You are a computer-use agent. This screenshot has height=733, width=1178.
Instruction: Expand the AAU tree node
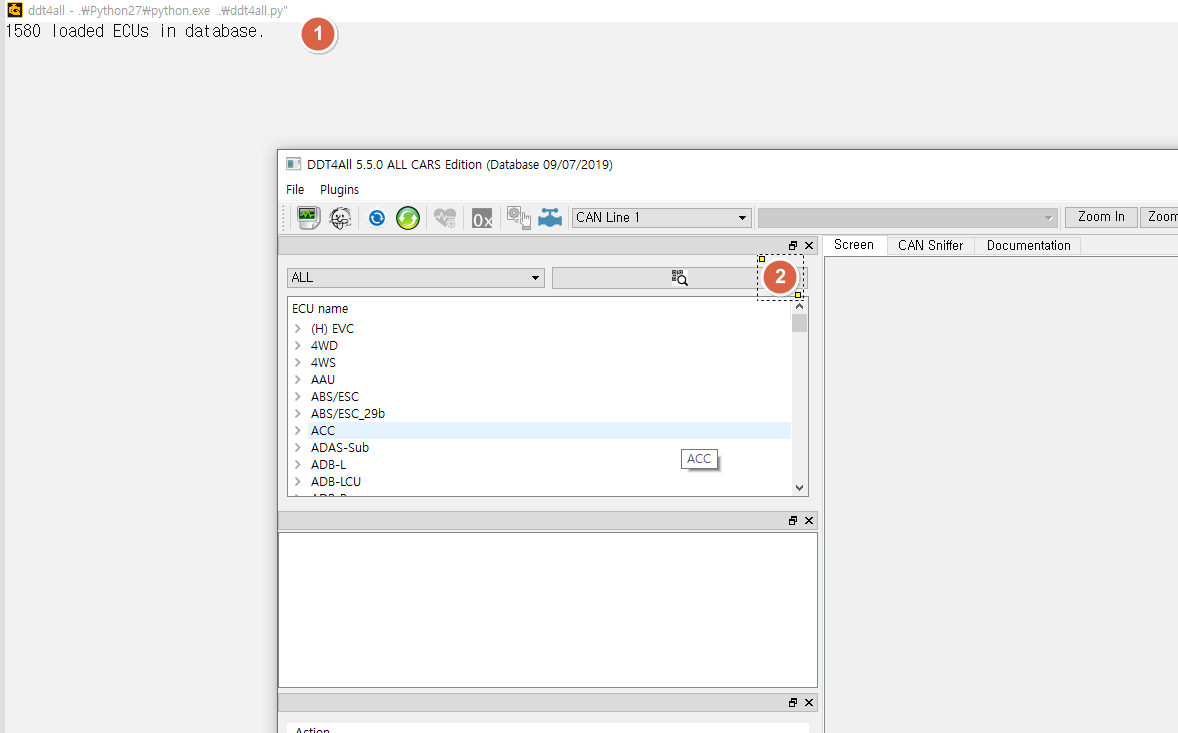pyautogui.click(x=298, y=379)
